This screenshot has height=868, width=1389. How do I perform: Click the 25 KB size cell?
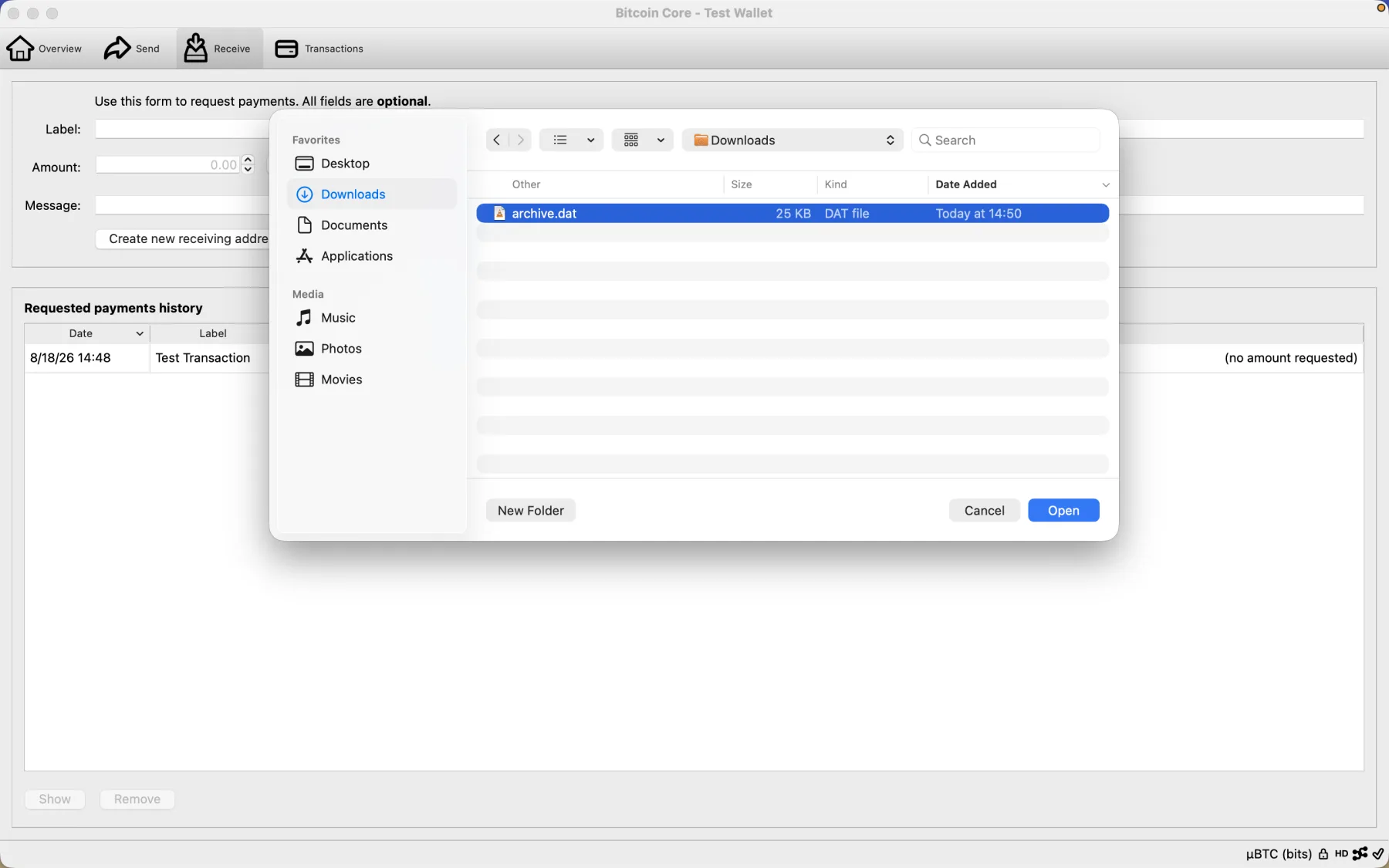point(793,214)
